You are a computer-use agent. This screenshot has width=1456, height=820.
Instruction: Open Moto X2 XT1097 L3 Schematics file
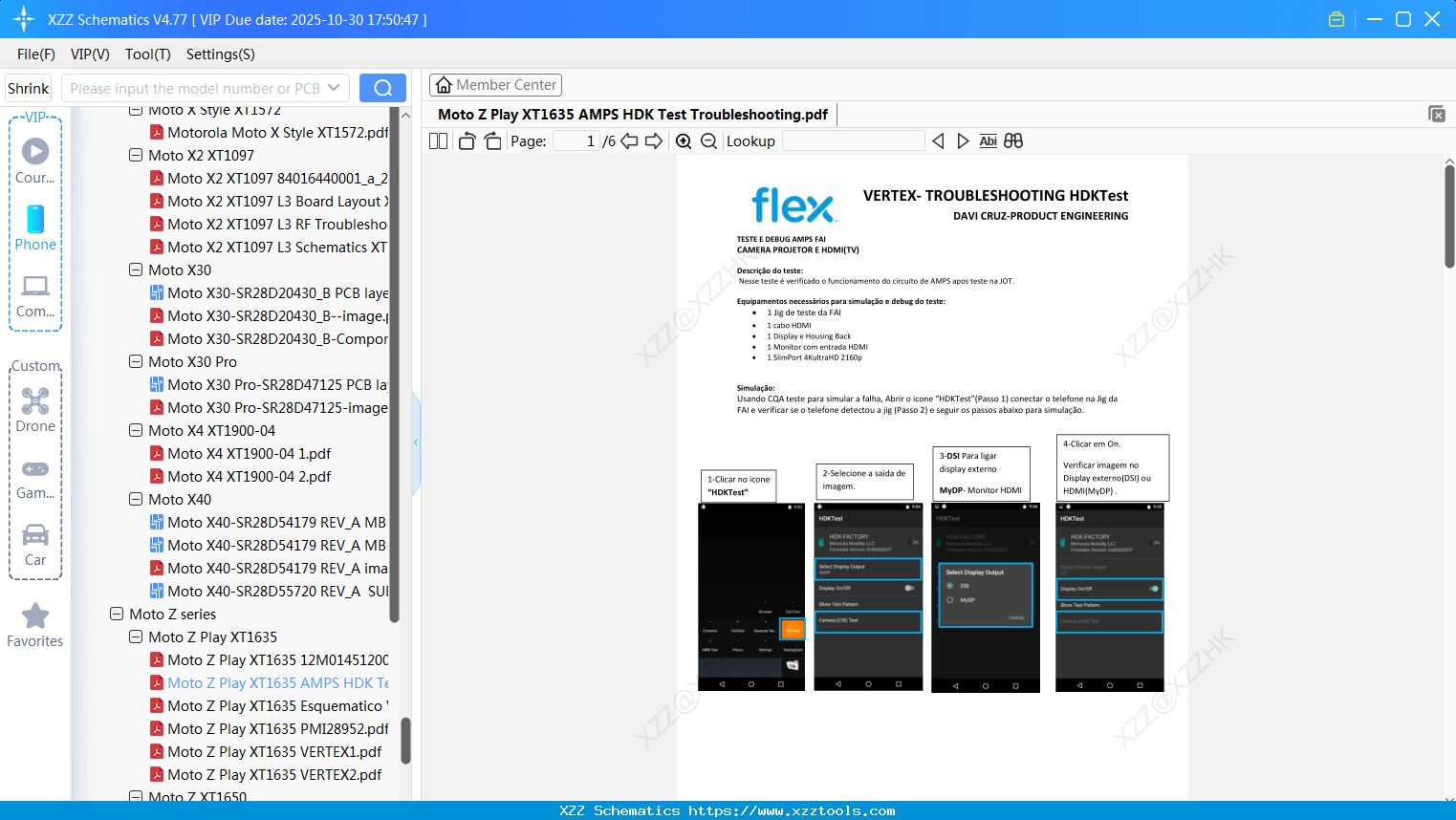pyautogui.click(x=270, y=247)
